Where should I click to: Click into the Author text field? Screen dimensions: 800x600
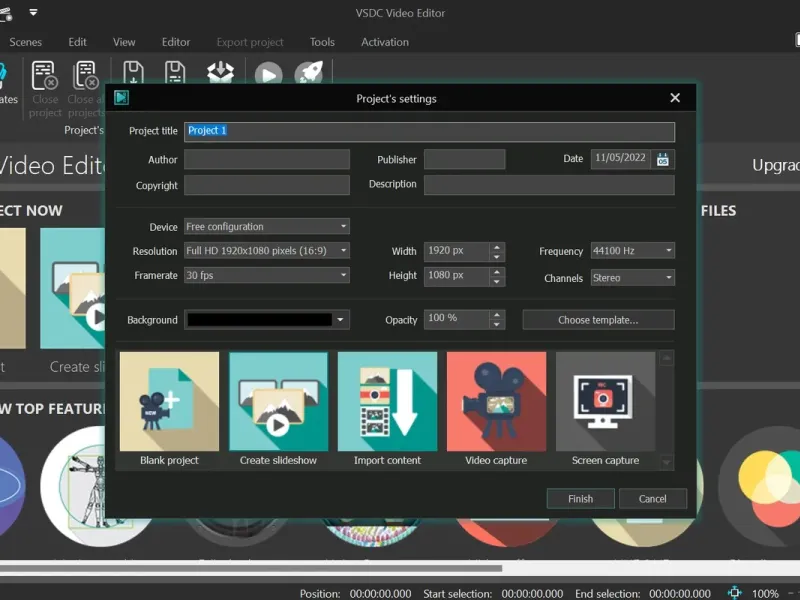tap(267, 160)
